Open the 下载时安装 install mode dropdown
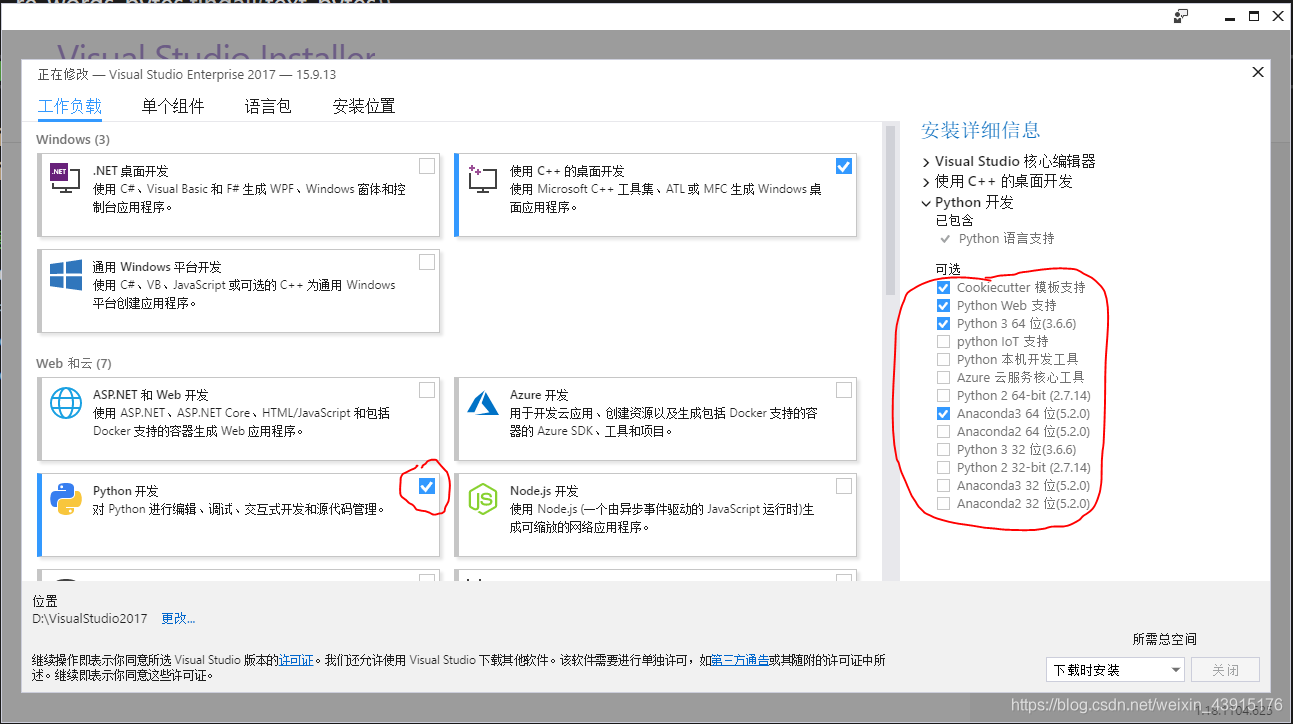Viewport: 1293px width, 724px height. [x=1115, y=670]
